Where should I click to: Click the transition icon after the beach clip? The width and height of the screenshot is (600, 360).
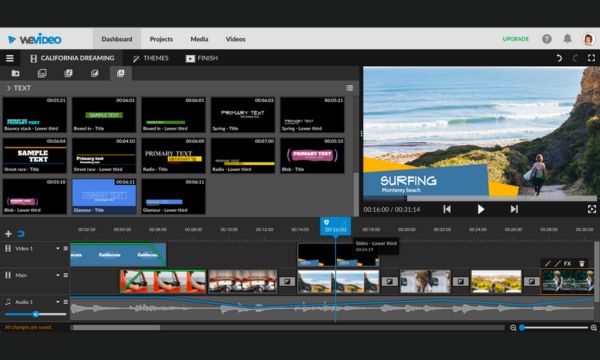pyautogui.click(x=390, y=282)
